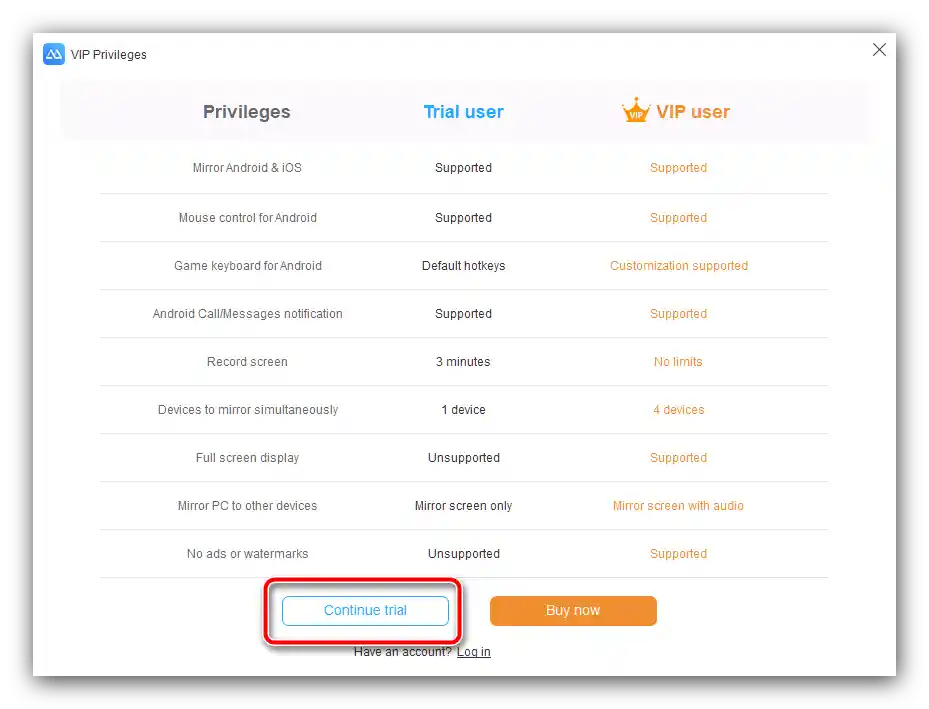Click Unsupported in No ads row
The width and height of the screenshot is (929, 709).
464,553
